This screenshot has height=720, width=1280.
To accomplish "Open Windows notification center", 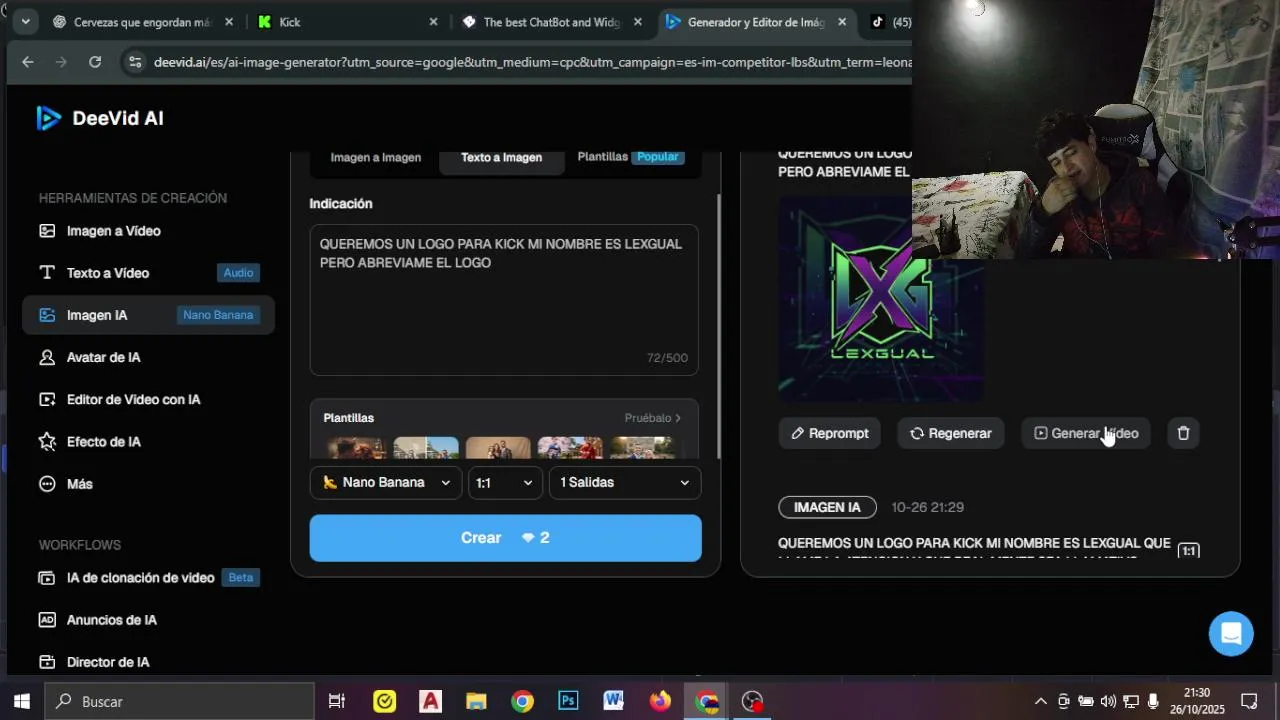I will pos(1249,701).
